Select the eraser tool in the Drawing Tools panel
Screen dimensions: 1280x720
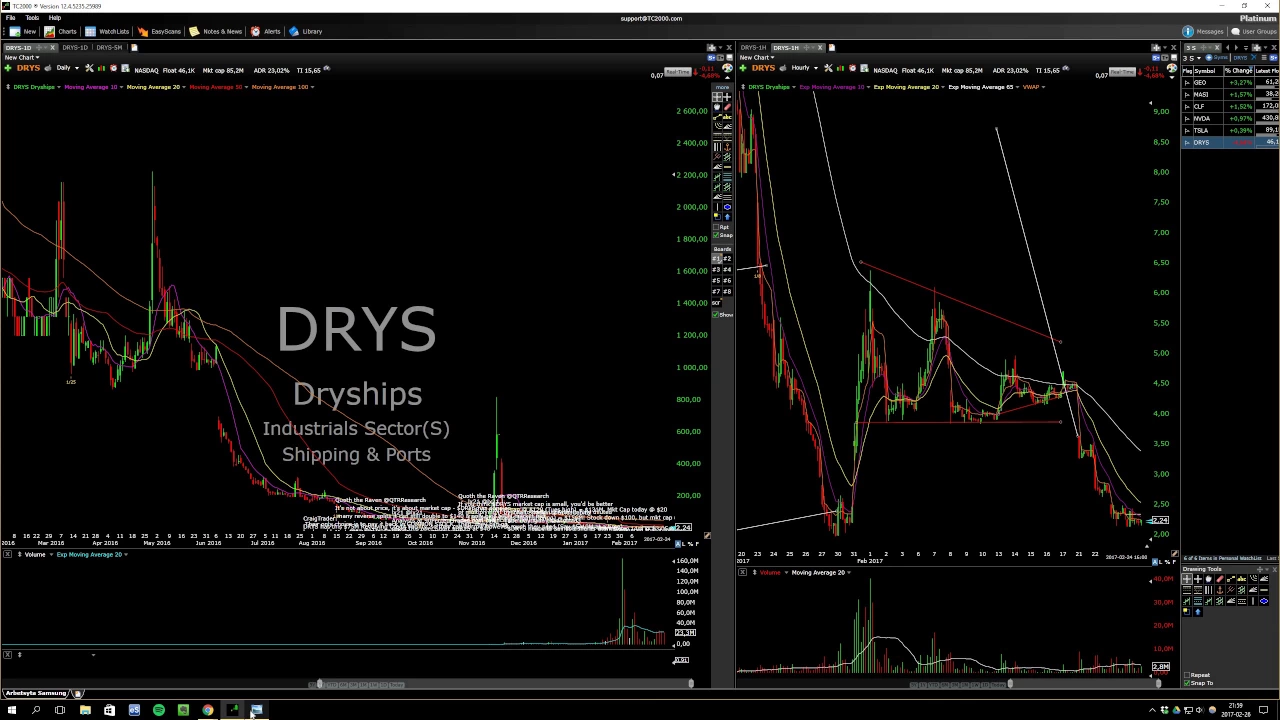coord(1220,579)
